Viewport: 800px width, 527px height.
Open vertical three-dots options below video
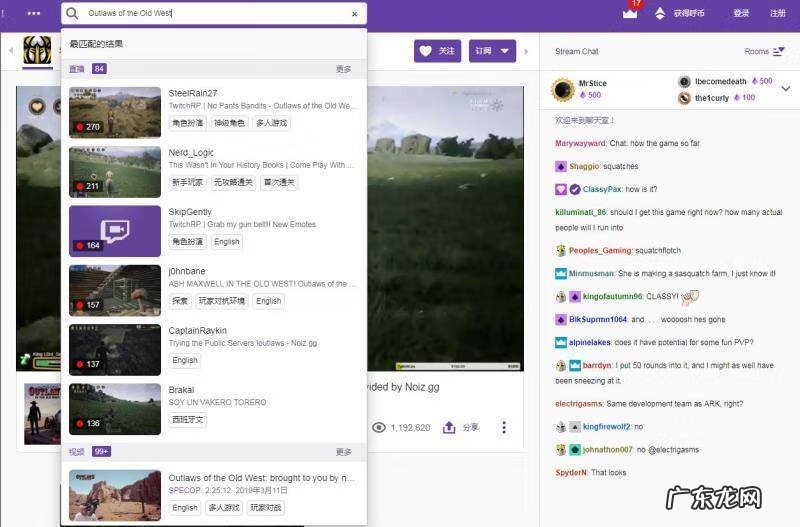click(504, 428)
